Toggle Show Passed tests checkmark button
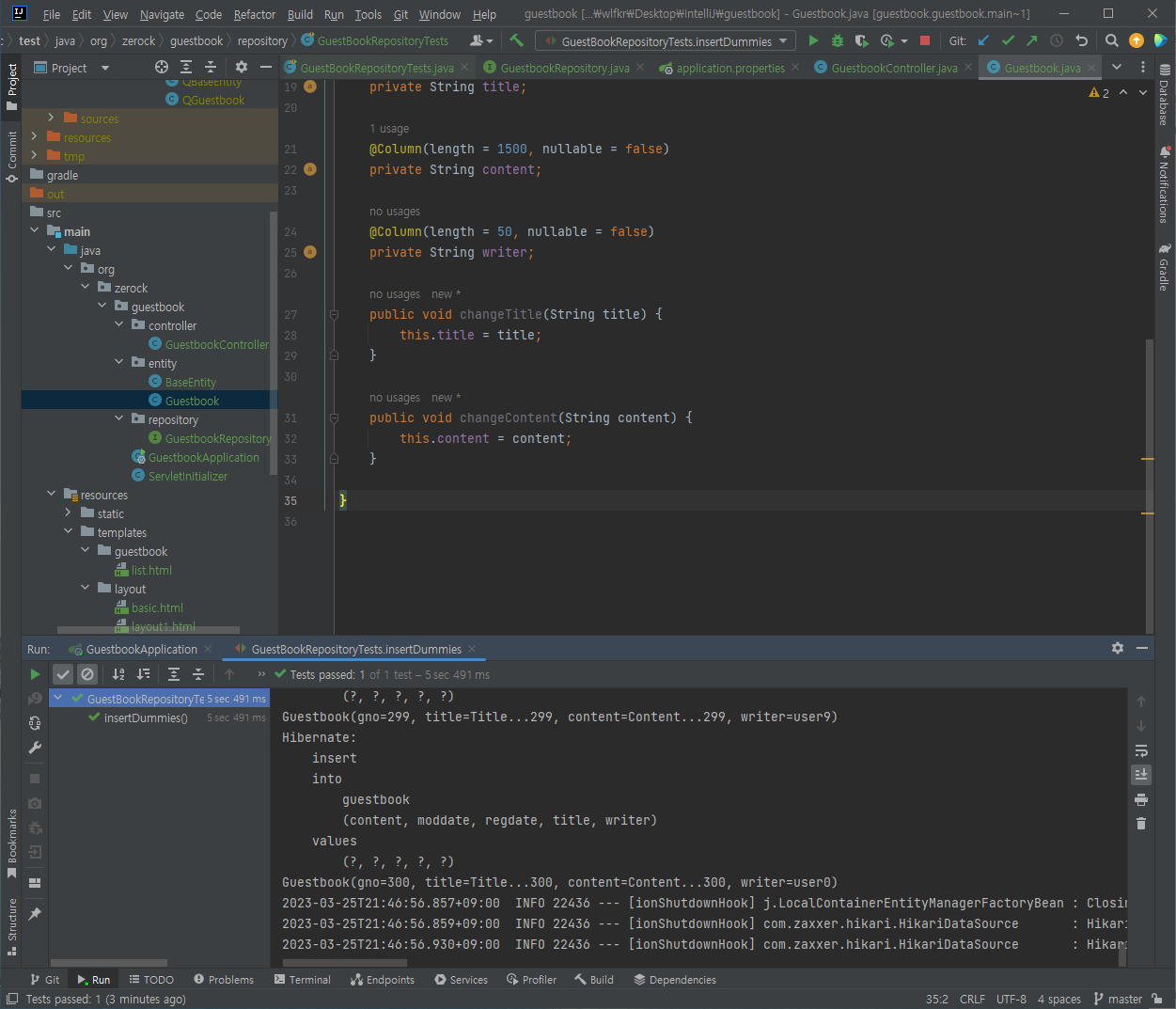Image resolution: width=1176 pixels, height=1009 pixels. point(63,674)
